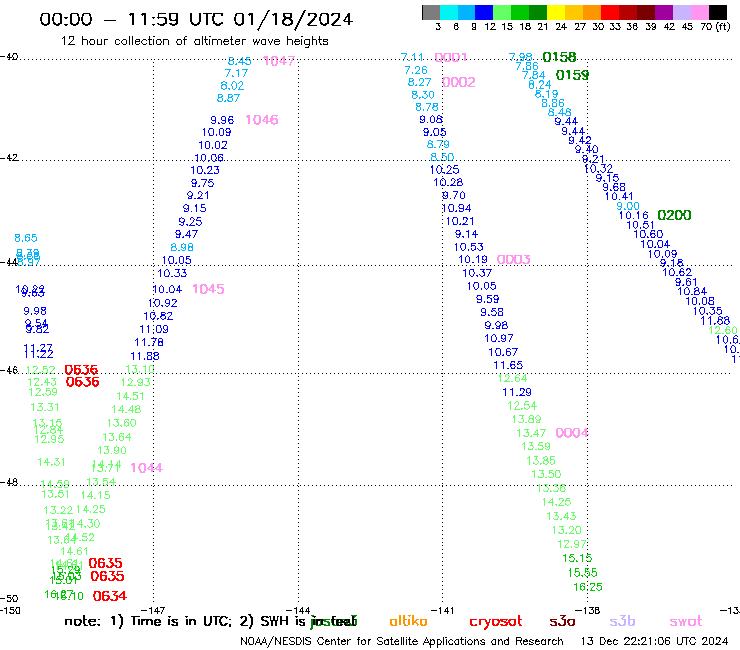Click the green time stamp 0200
This screenshot has height=650, width=740.
[674, 215]
